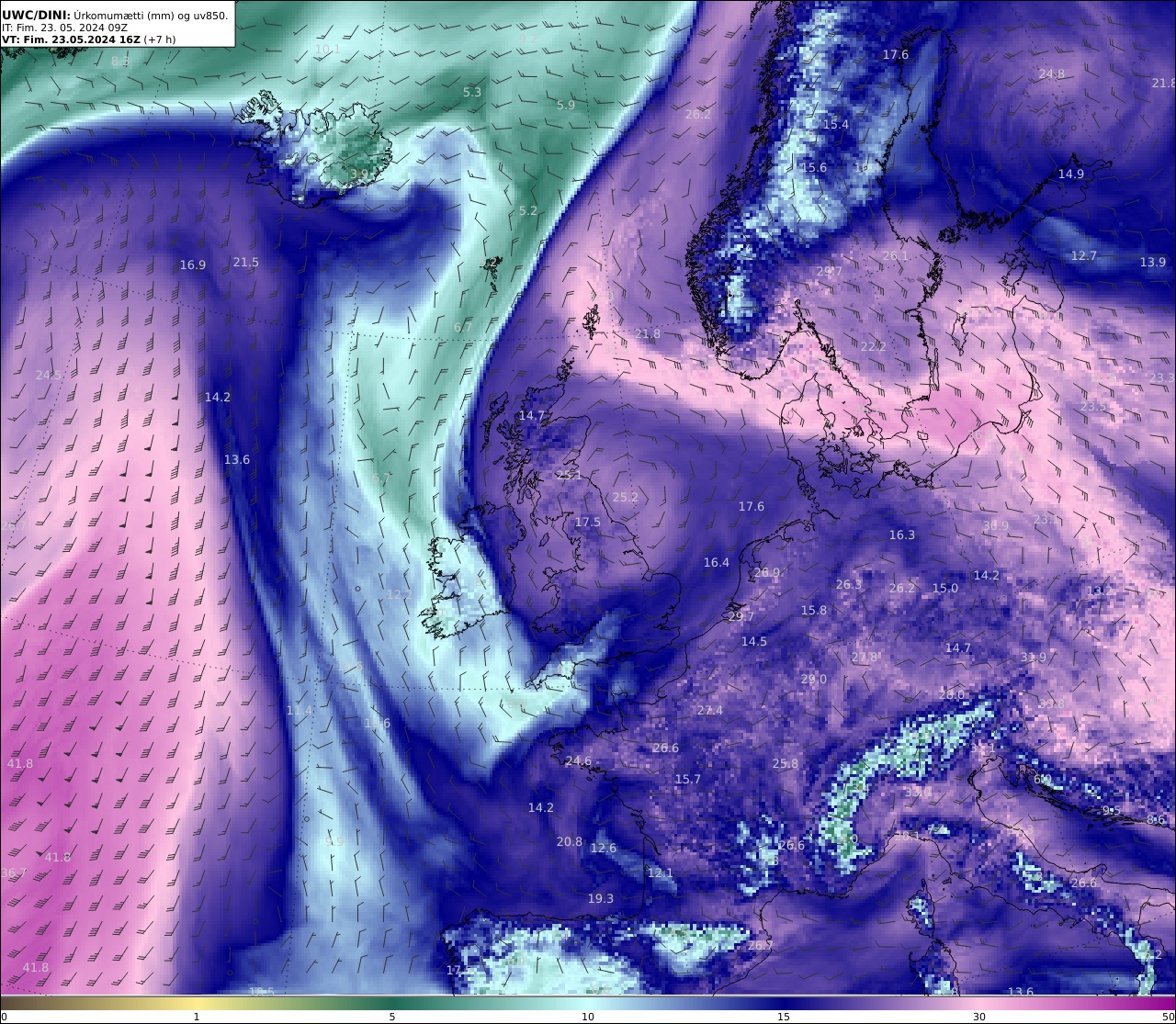This screenshot has width=1176, height=1024.
Task: Click the 12.1 value on the map
Action: pyautogui.click(x=661, y=872)
